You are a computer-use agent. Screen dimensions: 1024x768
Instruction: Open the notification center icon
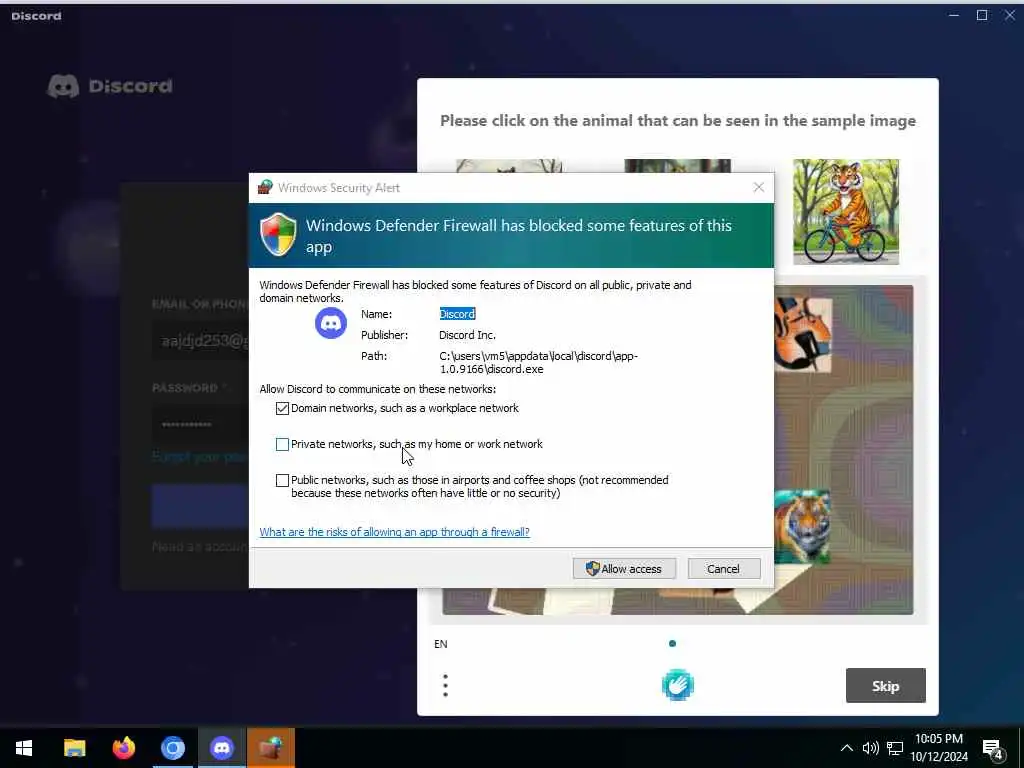pos(993,749)
